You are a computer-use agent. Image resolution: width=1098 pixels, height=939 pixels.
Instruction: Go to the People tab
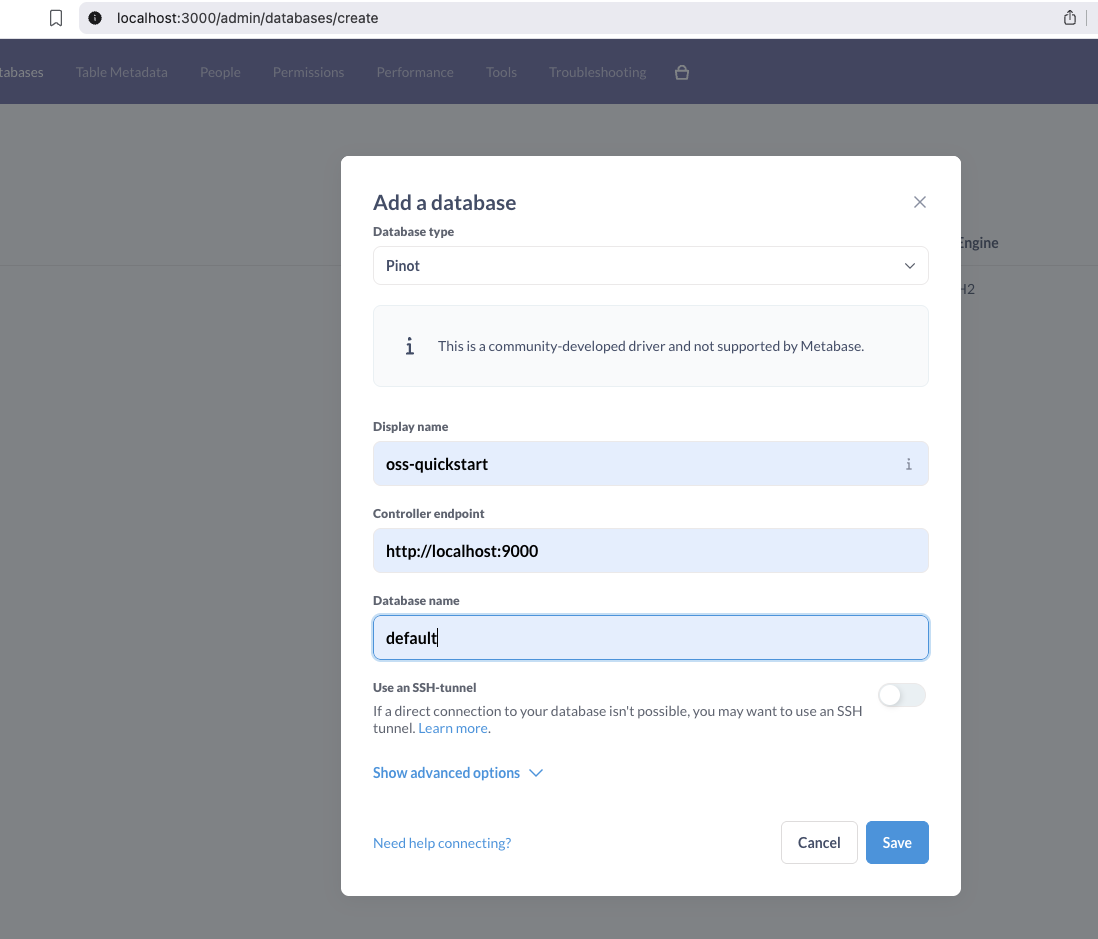pos(220,72)
